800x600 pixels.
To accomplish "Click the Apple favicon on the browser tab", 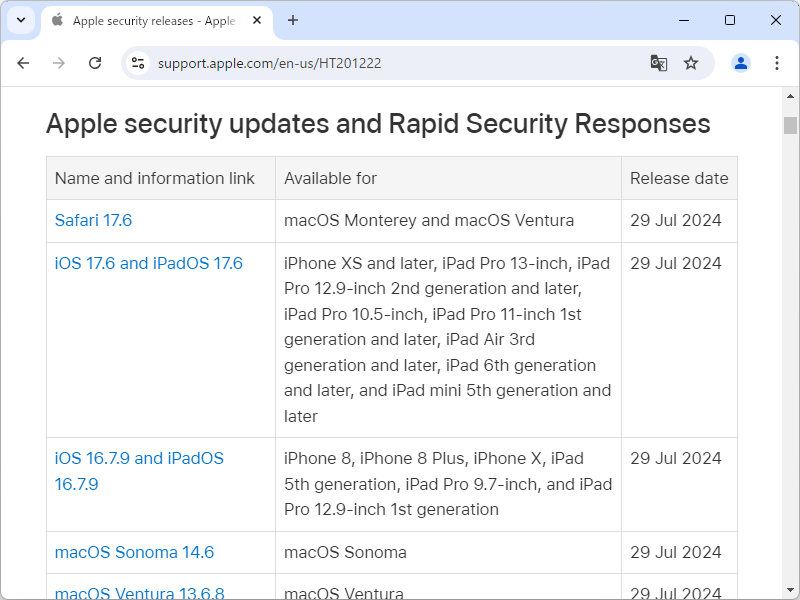I will tap(56, 20).
